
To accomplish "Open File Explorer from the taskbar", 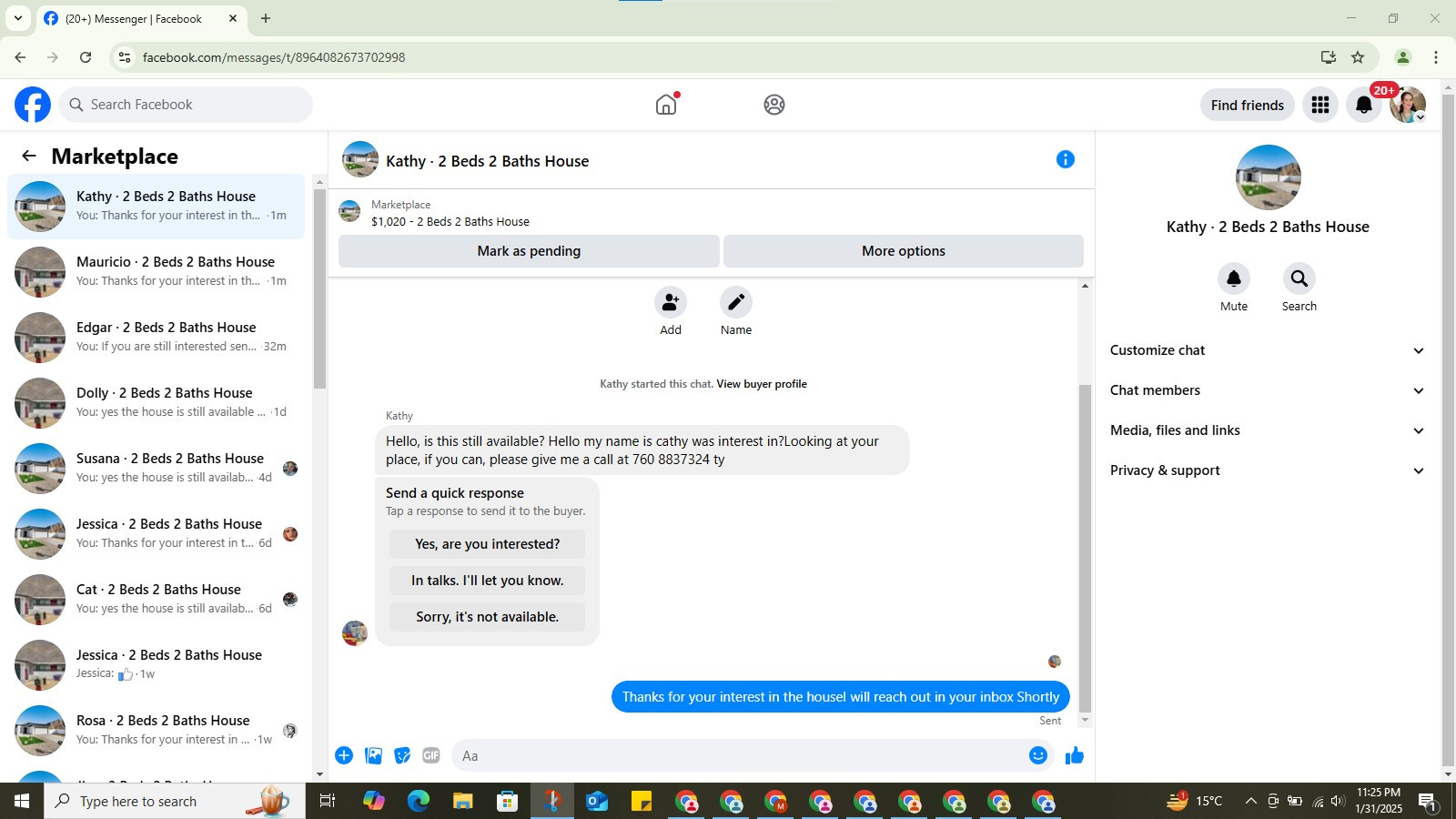I will (x=463, y=801).
